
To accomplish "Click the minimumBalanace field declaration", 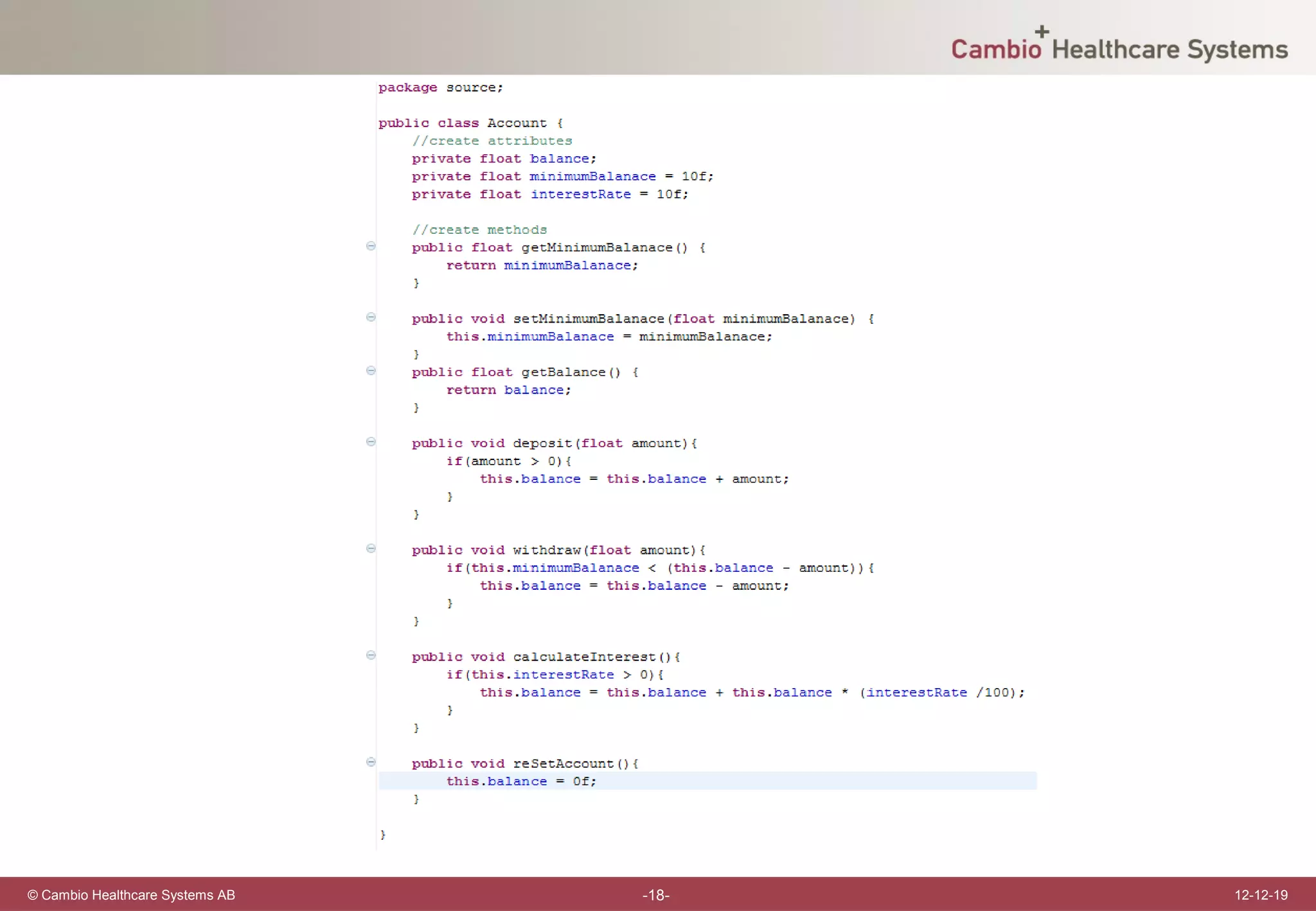I will [592, 176].
